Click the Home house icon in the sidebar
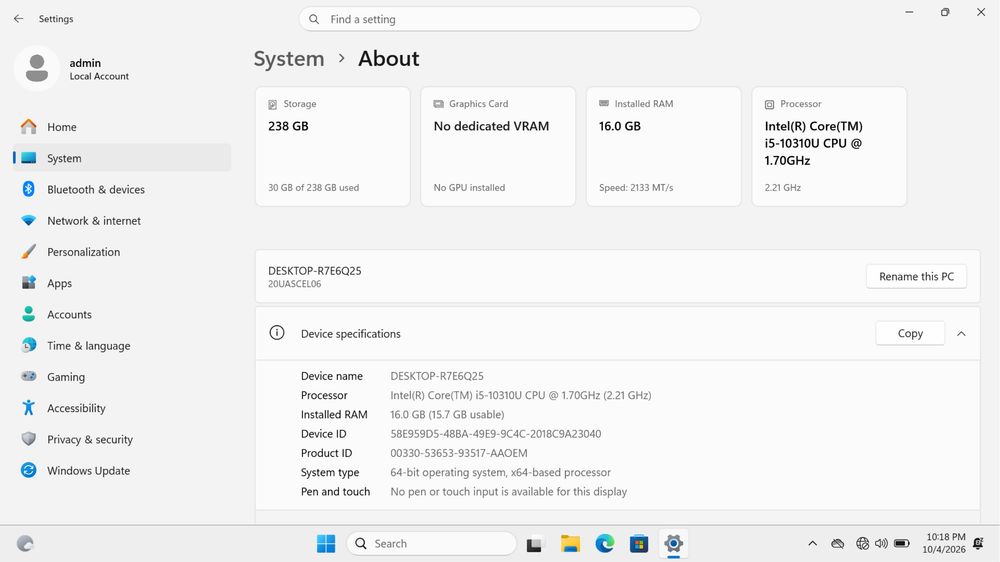 coord(29,127)
